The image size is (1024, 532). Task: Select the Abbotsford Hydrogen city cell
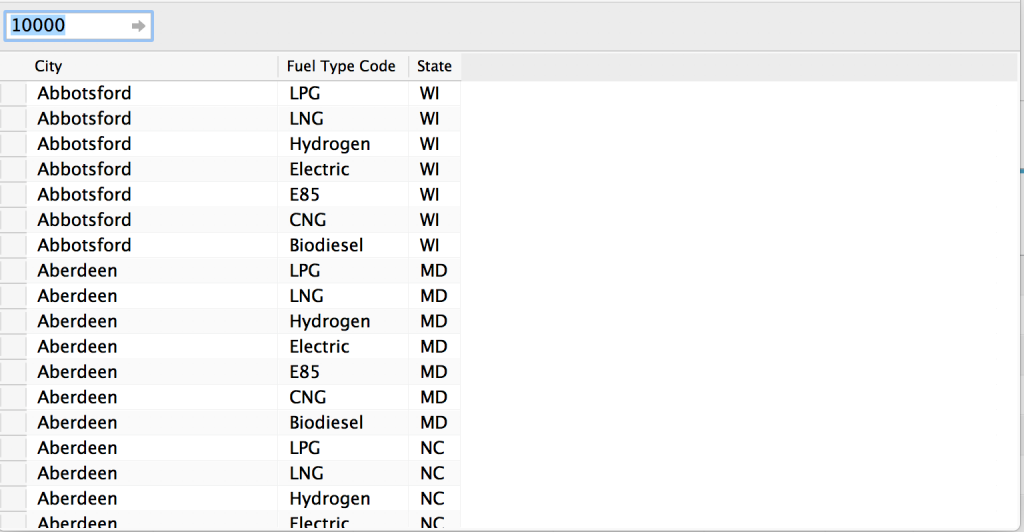tap(152, 144)
